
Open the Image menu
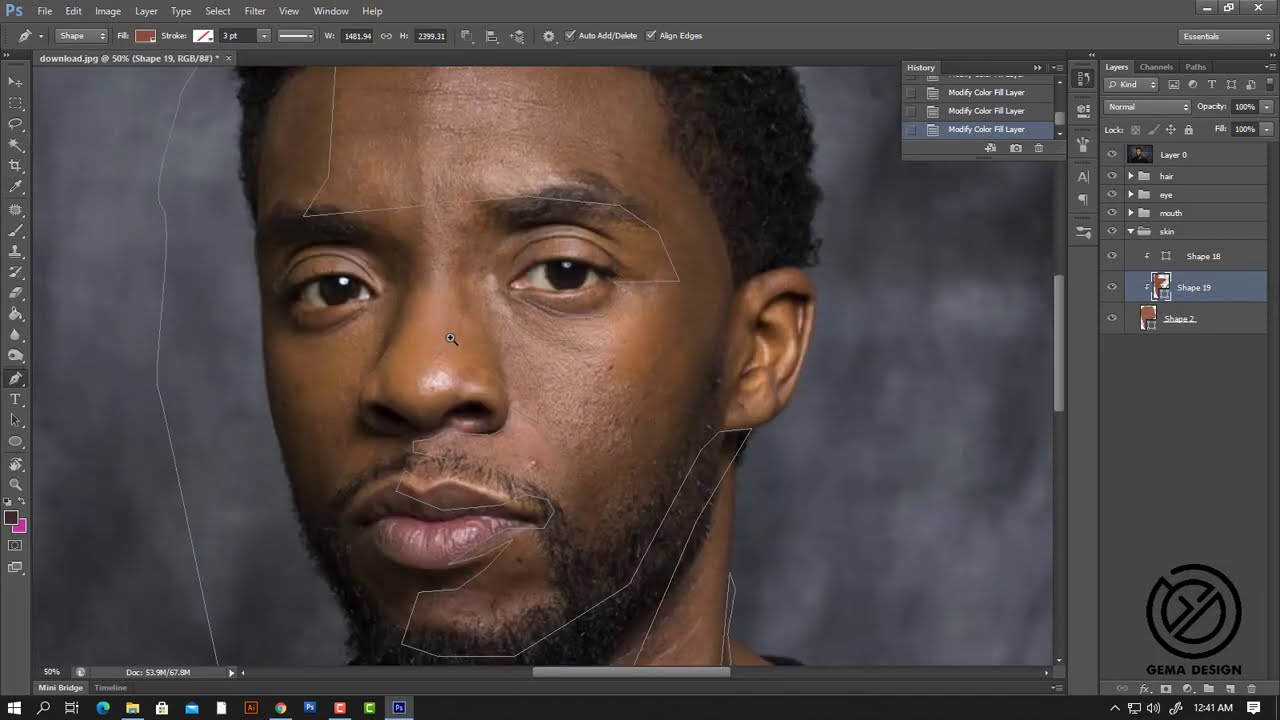(108, 11)
